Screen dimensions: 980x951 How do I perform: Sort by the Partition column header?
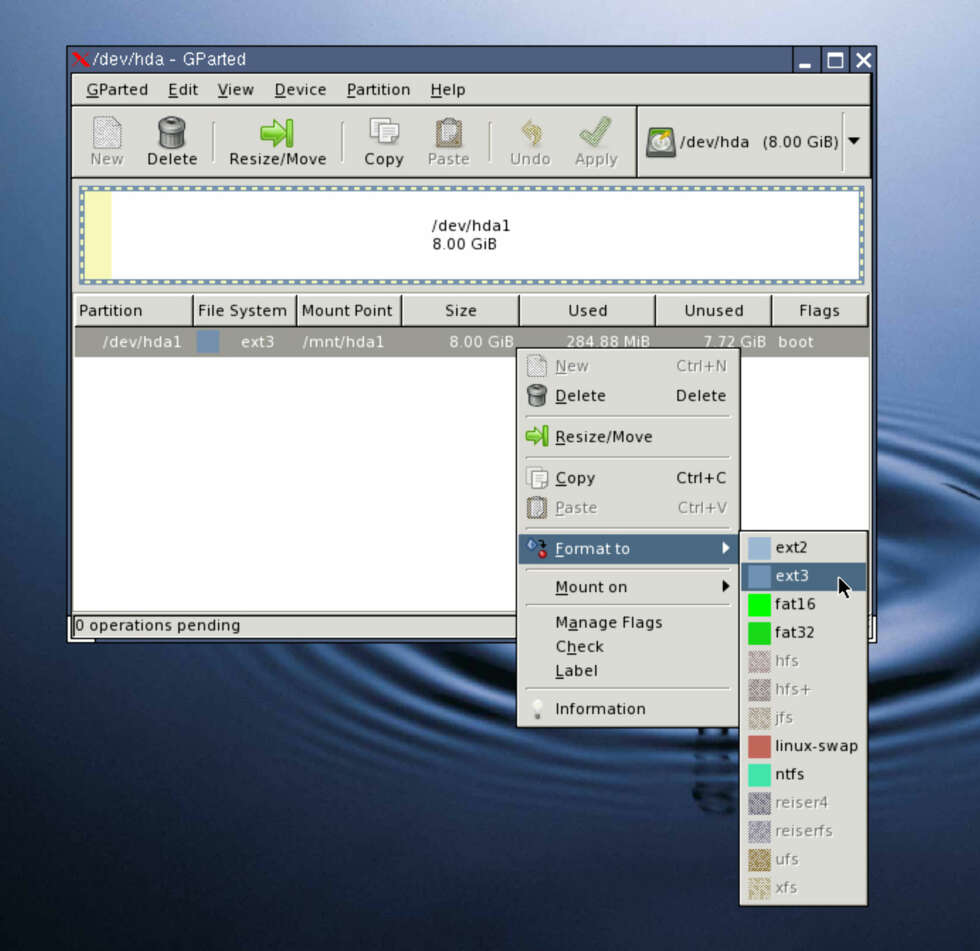pyautogui.click(x=133, y=311)
